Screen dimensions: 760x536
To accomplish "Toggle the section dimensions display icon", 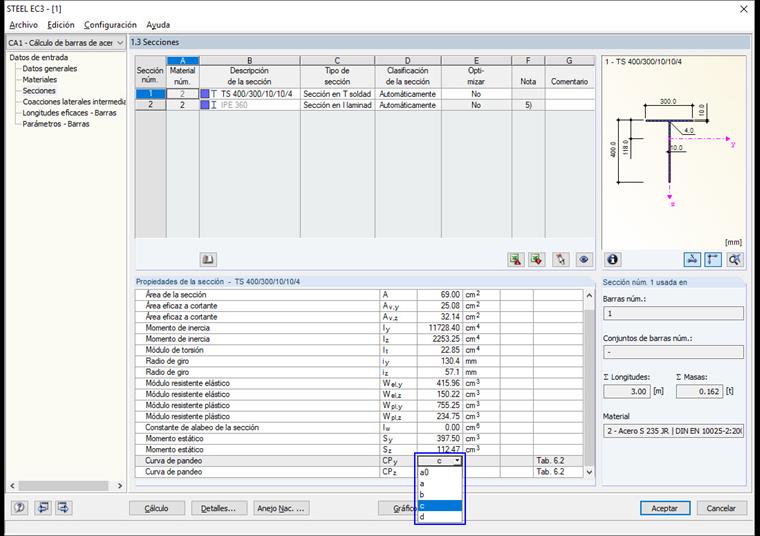I will [x=712, y=259].
